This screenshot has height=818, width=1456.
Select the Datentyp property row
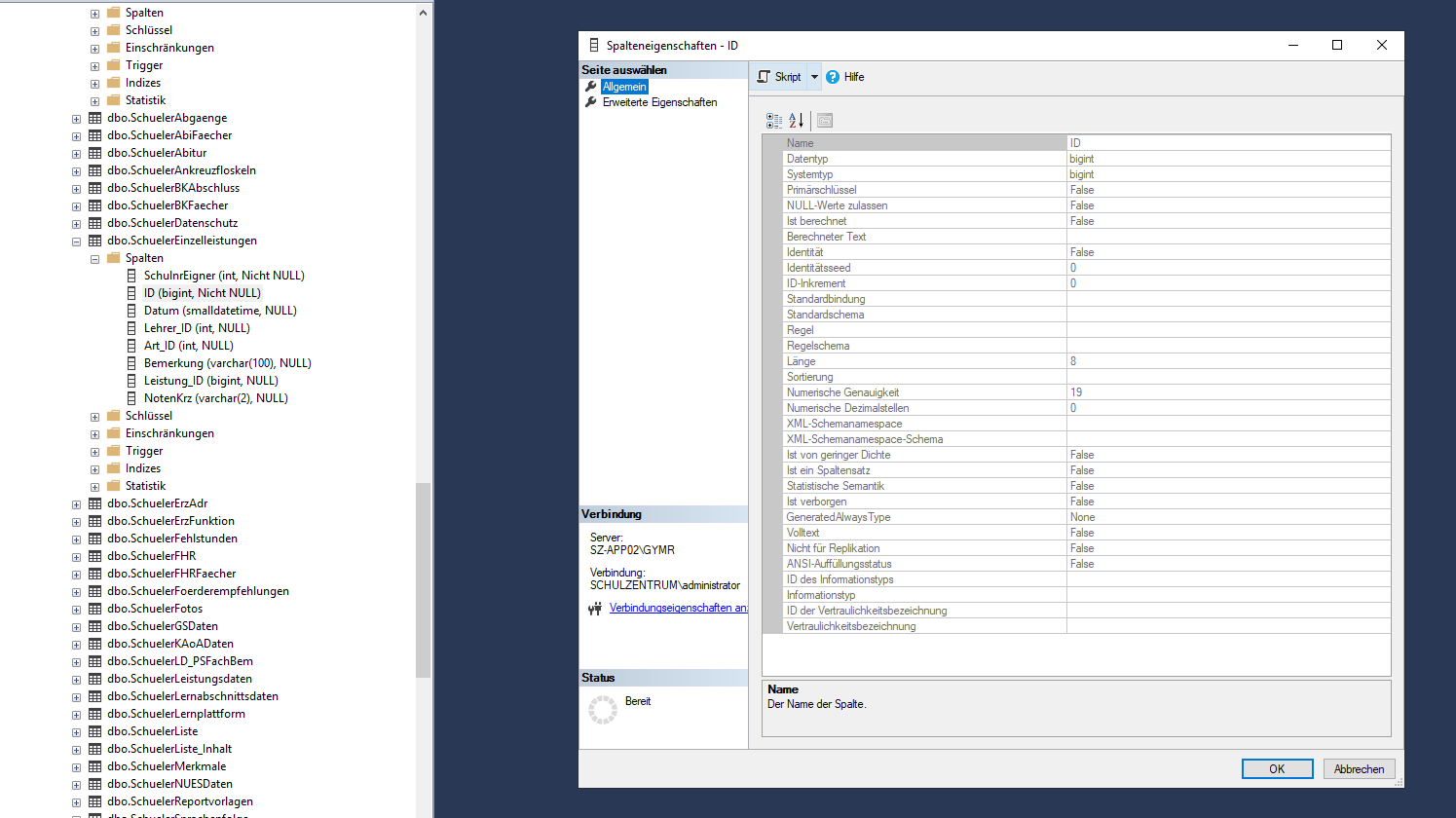[925, 159]
